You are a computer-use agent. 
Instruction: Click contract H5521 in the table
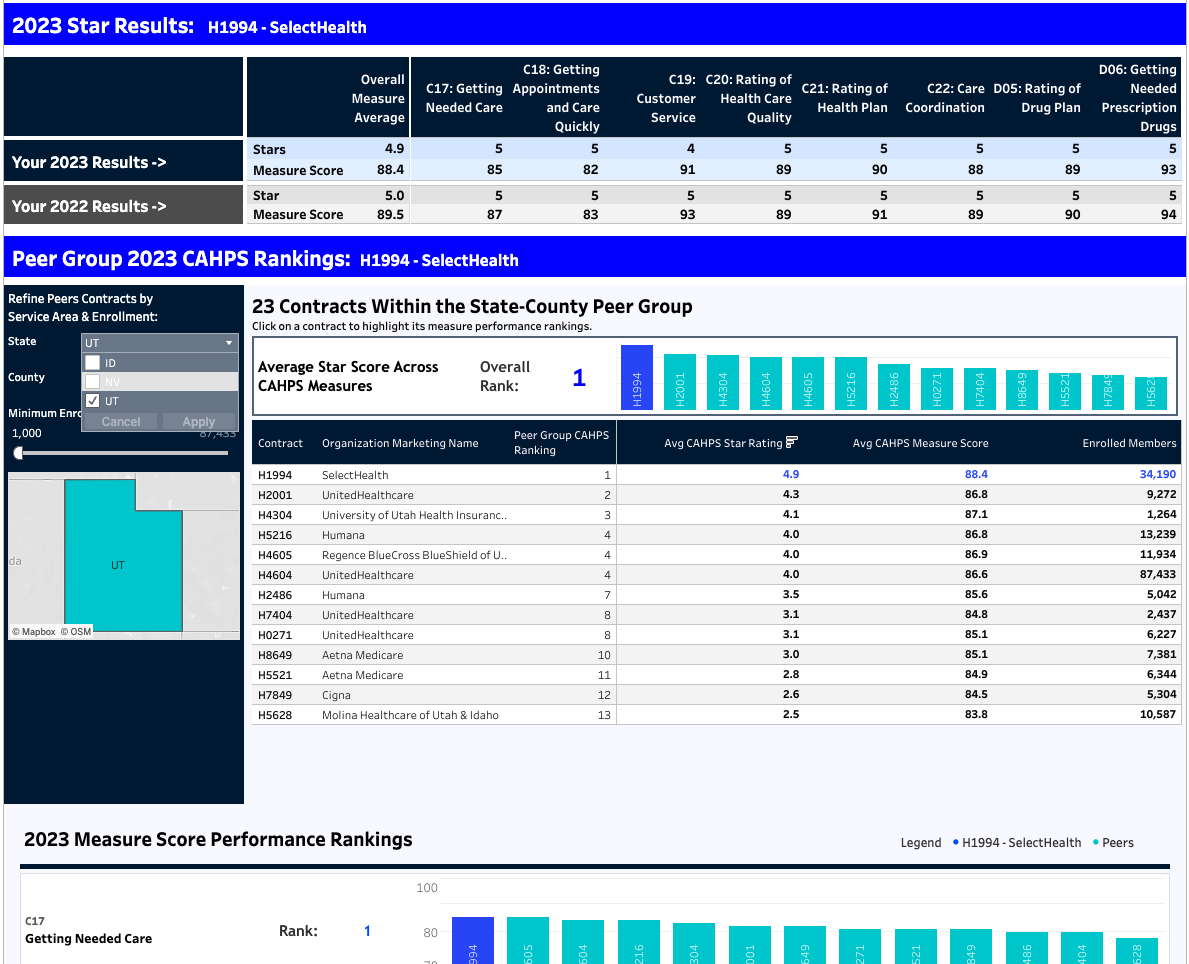(275, 675)
